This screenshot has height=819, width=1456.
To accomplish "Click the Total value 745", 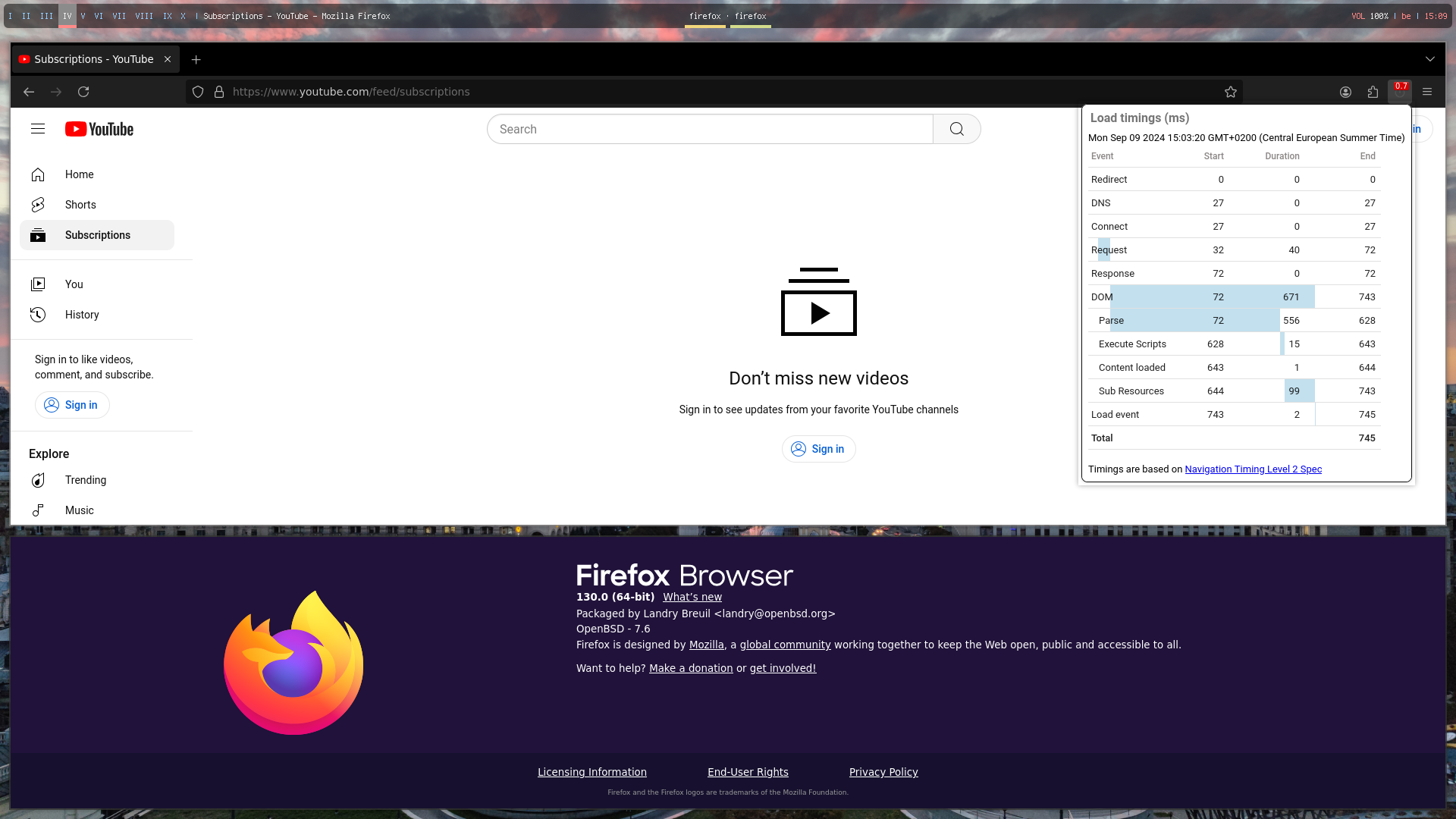I will [1367, 438].
